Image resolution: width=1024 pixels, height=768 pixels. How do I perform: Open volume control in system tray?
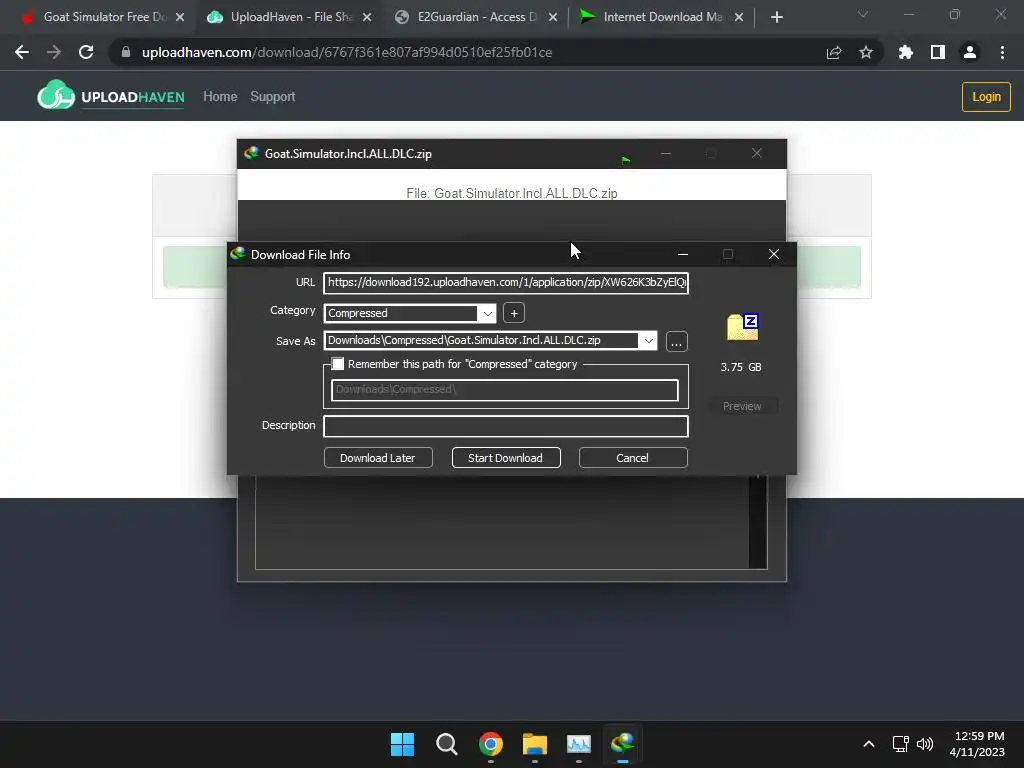tap(925, 744)
